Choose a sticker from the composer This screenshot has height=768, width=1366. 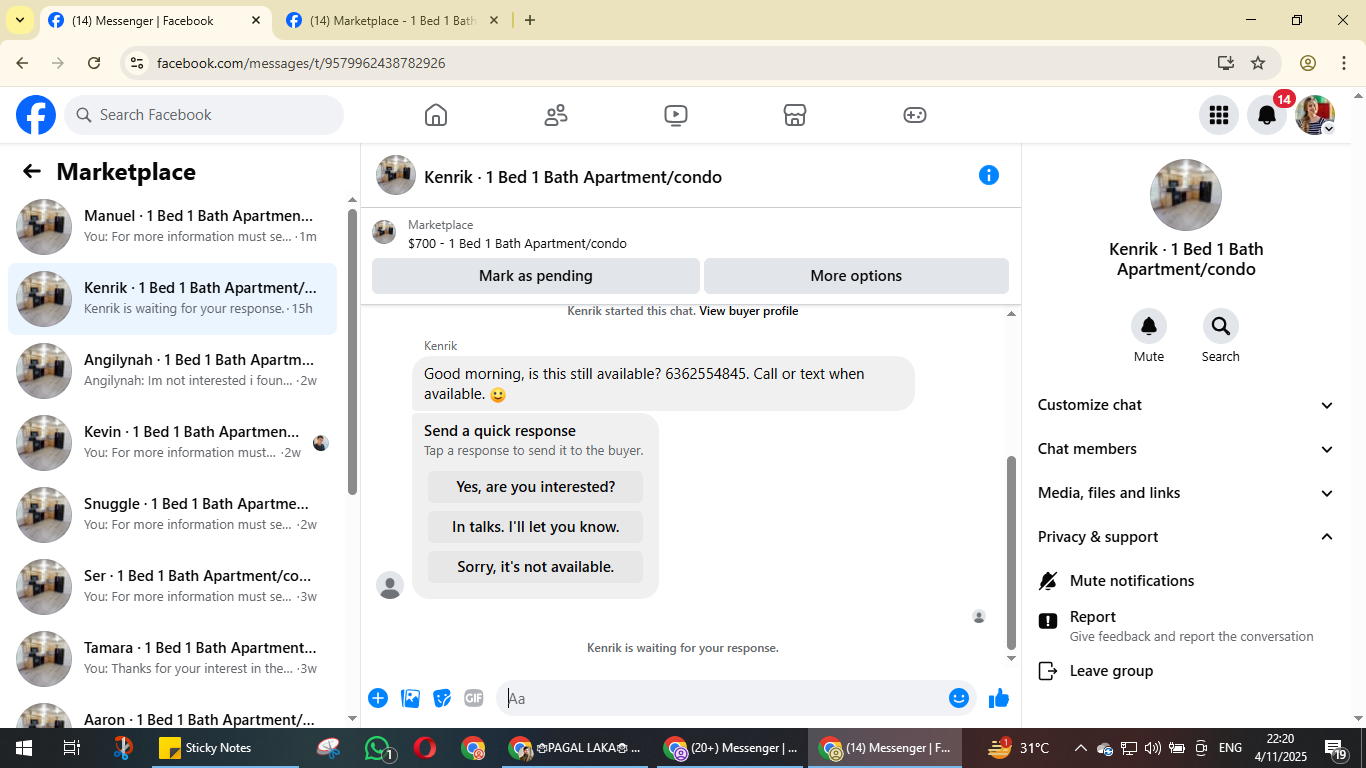(x=442, y=698)
